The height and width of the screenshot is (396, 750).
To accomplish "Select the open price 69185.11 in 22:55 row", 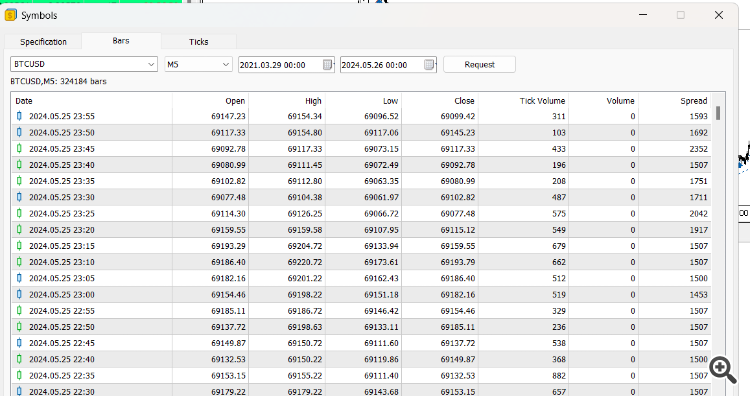I will [228, 311].
